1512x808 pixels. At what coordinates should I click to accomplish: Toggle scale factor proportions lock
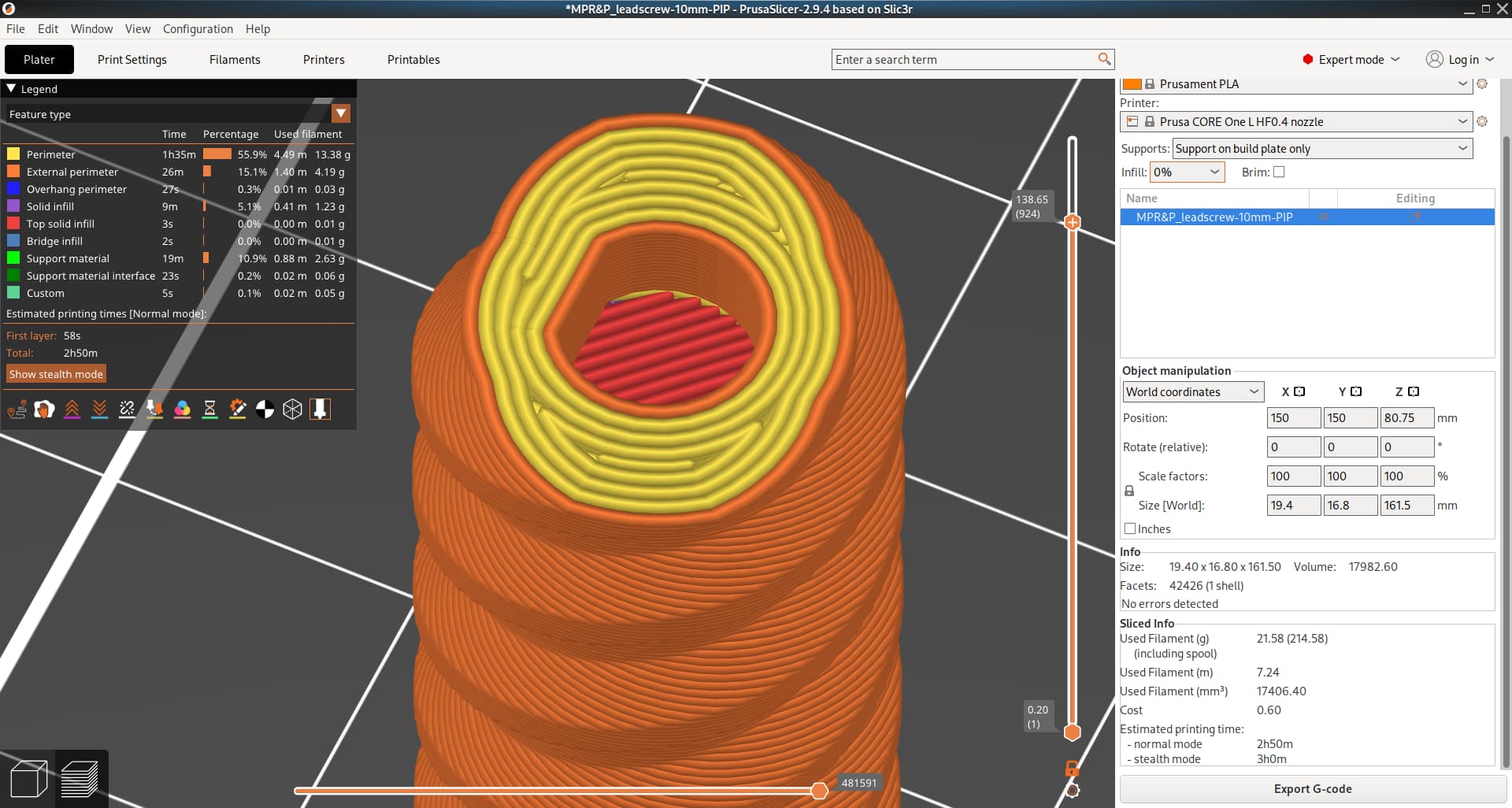tap(1129, 491)
